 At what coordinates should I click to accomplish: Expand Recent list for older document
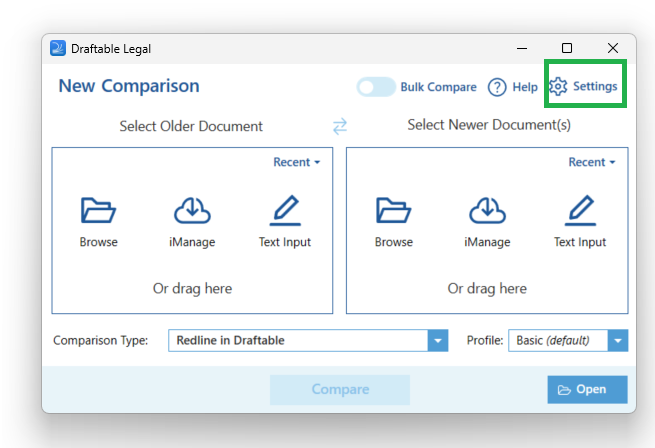click(x=297, y=162)
